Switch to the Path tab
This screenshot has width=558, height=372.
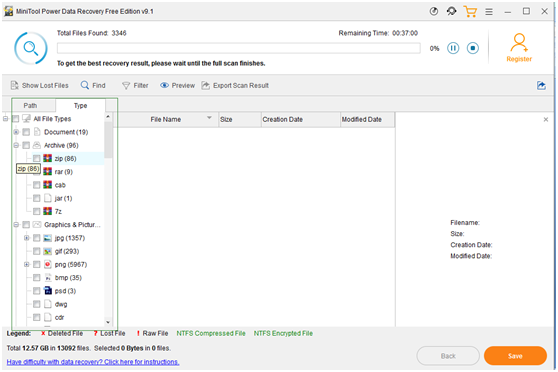[30, 105]
